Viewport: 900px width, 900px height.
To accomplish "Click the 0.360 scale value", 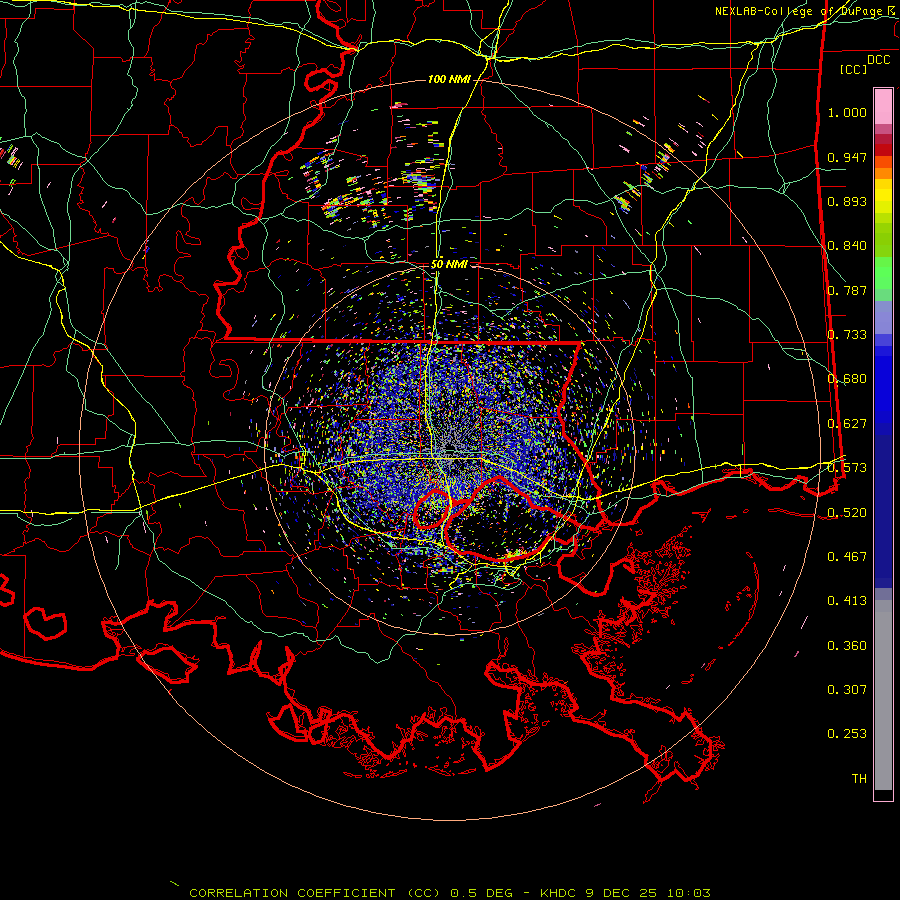I will click(847, 646).
